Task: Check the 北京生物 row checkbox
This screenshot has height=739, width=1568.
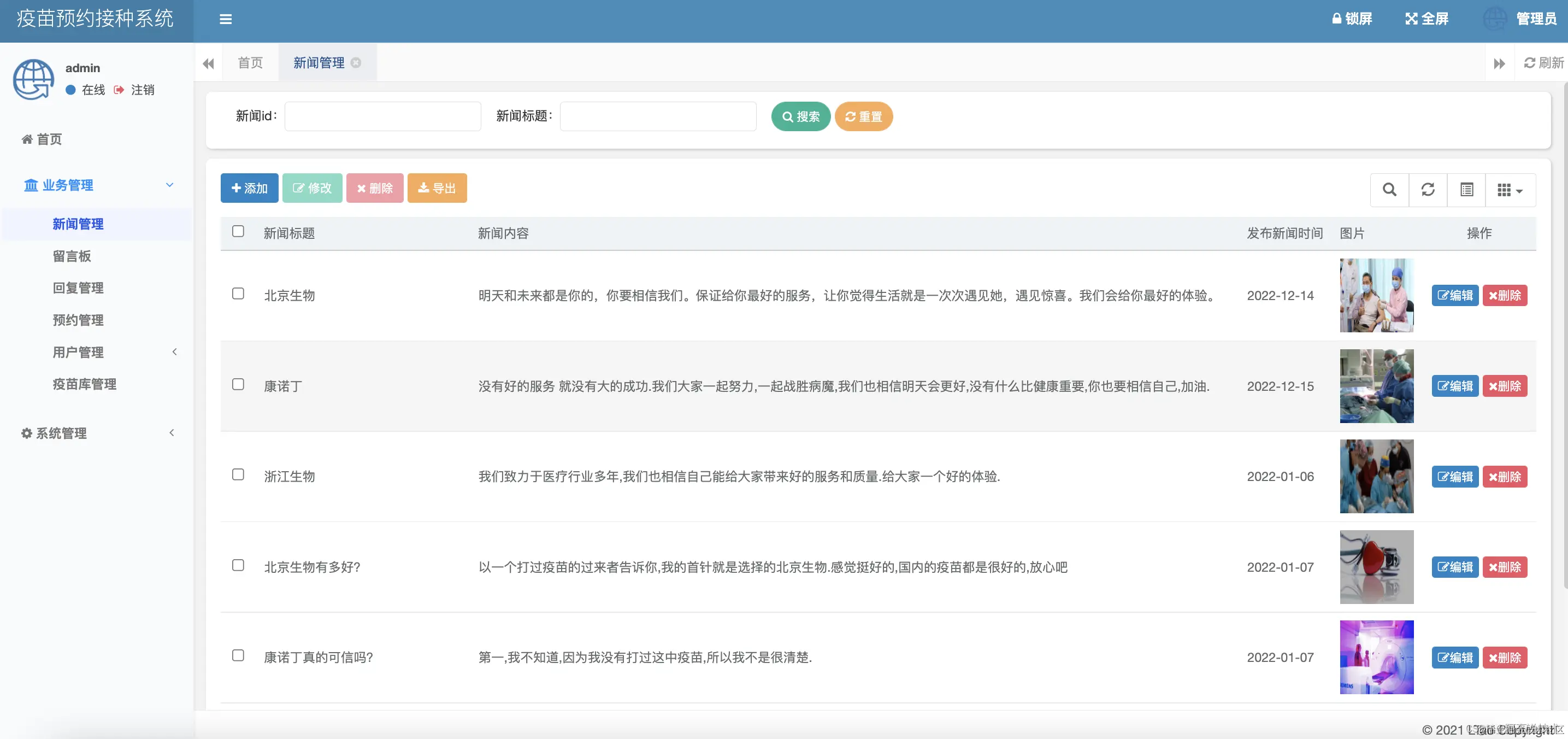Action: click(238, 294)
